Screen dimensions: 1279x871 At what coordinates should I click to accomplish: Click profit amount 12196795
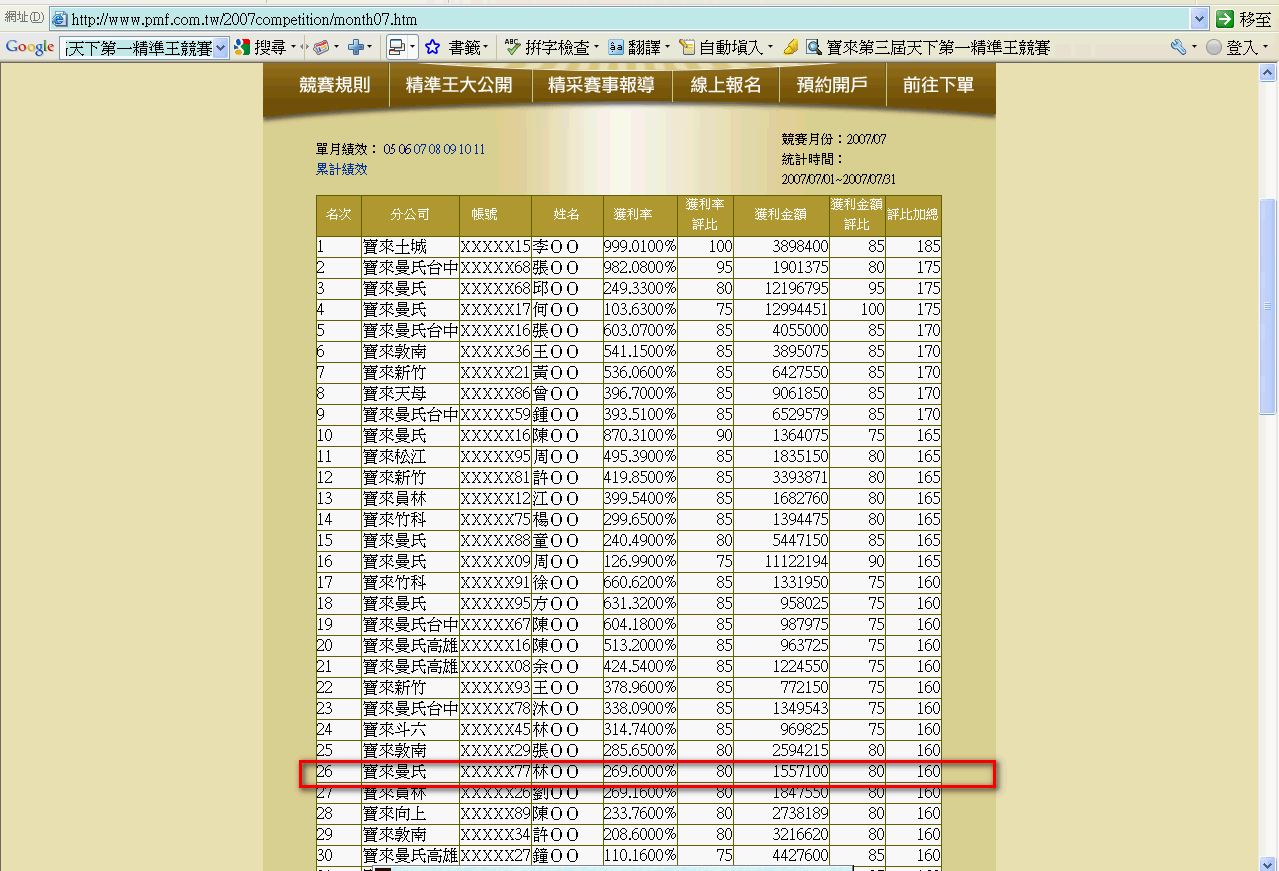point(782,289)
